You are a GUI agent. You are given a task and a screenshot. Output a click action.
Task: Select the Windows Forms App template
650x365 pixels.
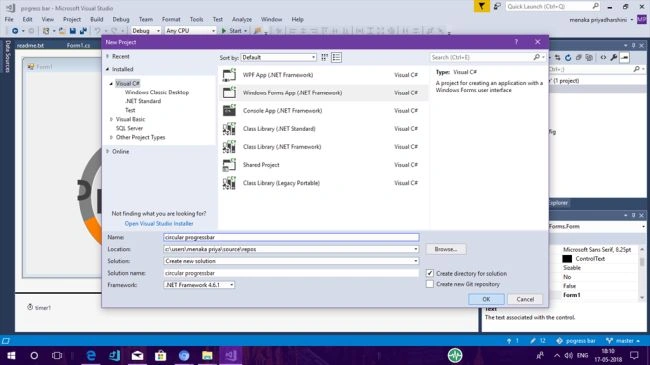pos(323,93)
